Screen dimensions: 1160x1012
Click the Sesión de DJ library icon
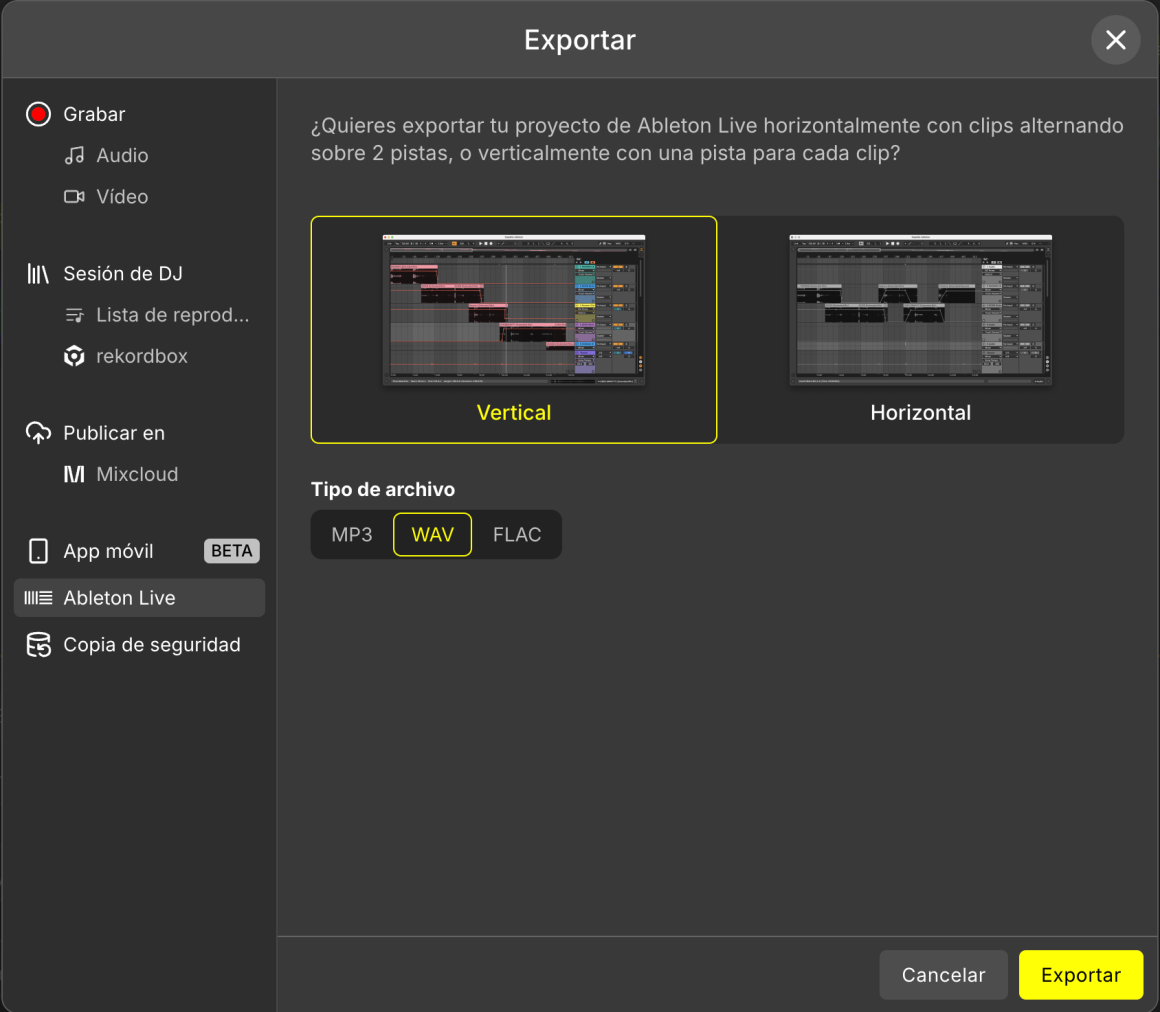(x=38, y=274)
